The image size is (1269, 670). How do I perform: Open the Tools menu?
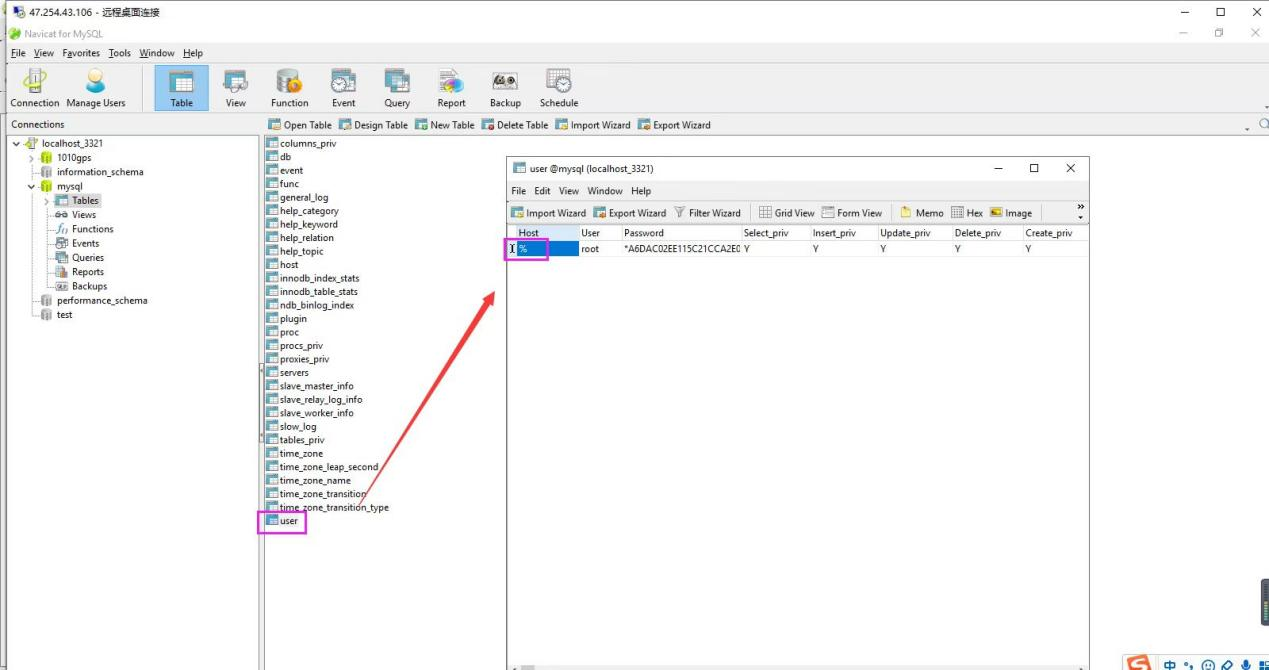tap(120, 53)
